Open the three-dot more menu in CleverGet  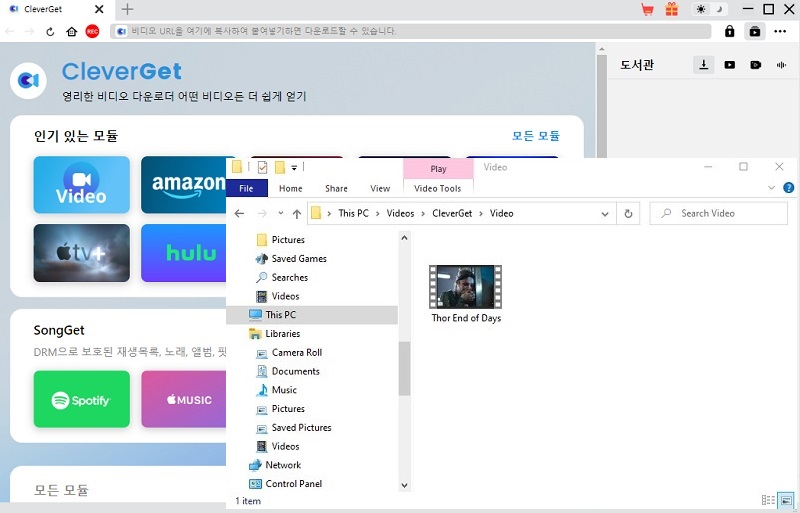coord(780,31)
